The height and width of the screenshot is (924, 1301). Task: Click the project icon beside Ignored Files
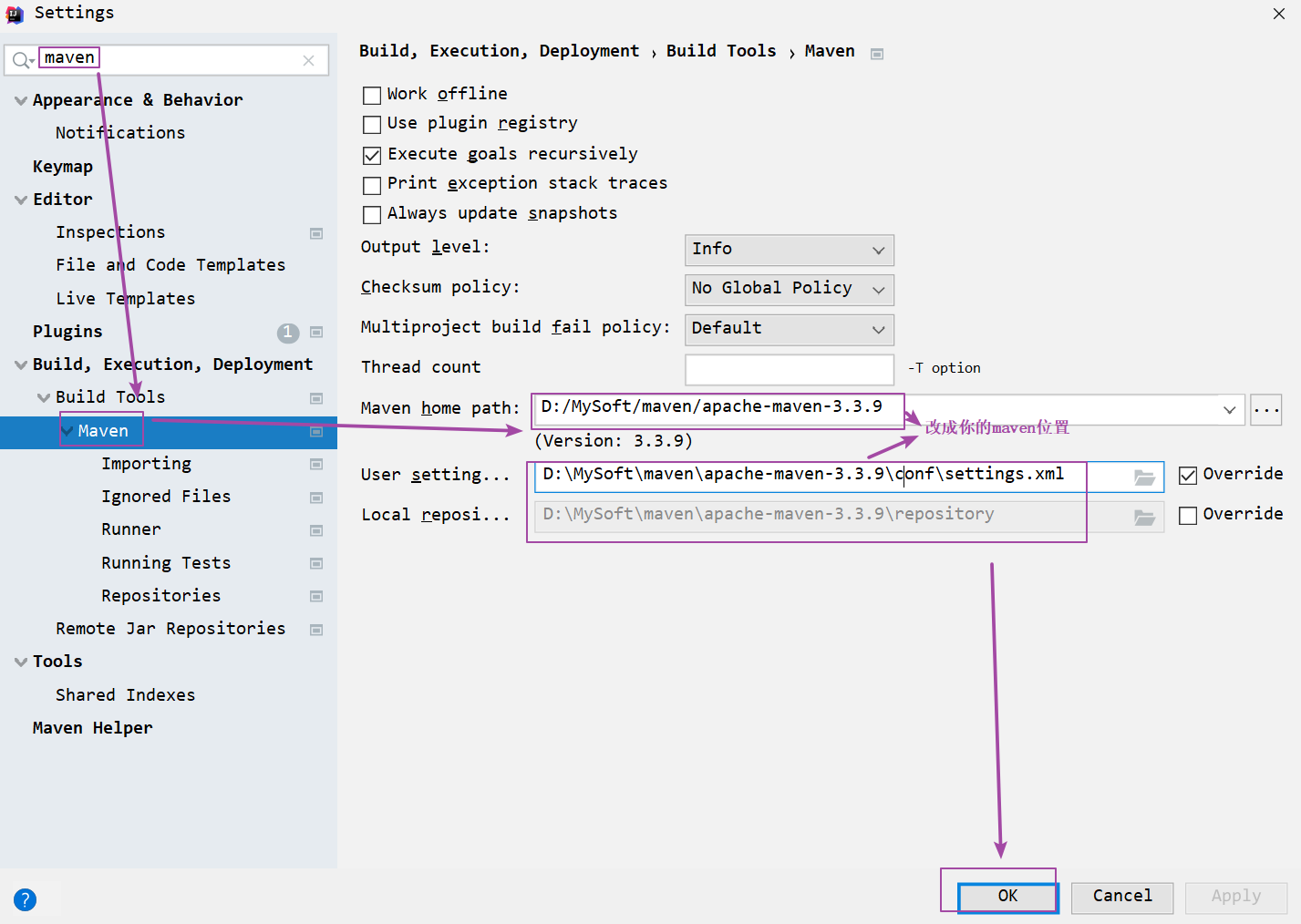[316, 498]
